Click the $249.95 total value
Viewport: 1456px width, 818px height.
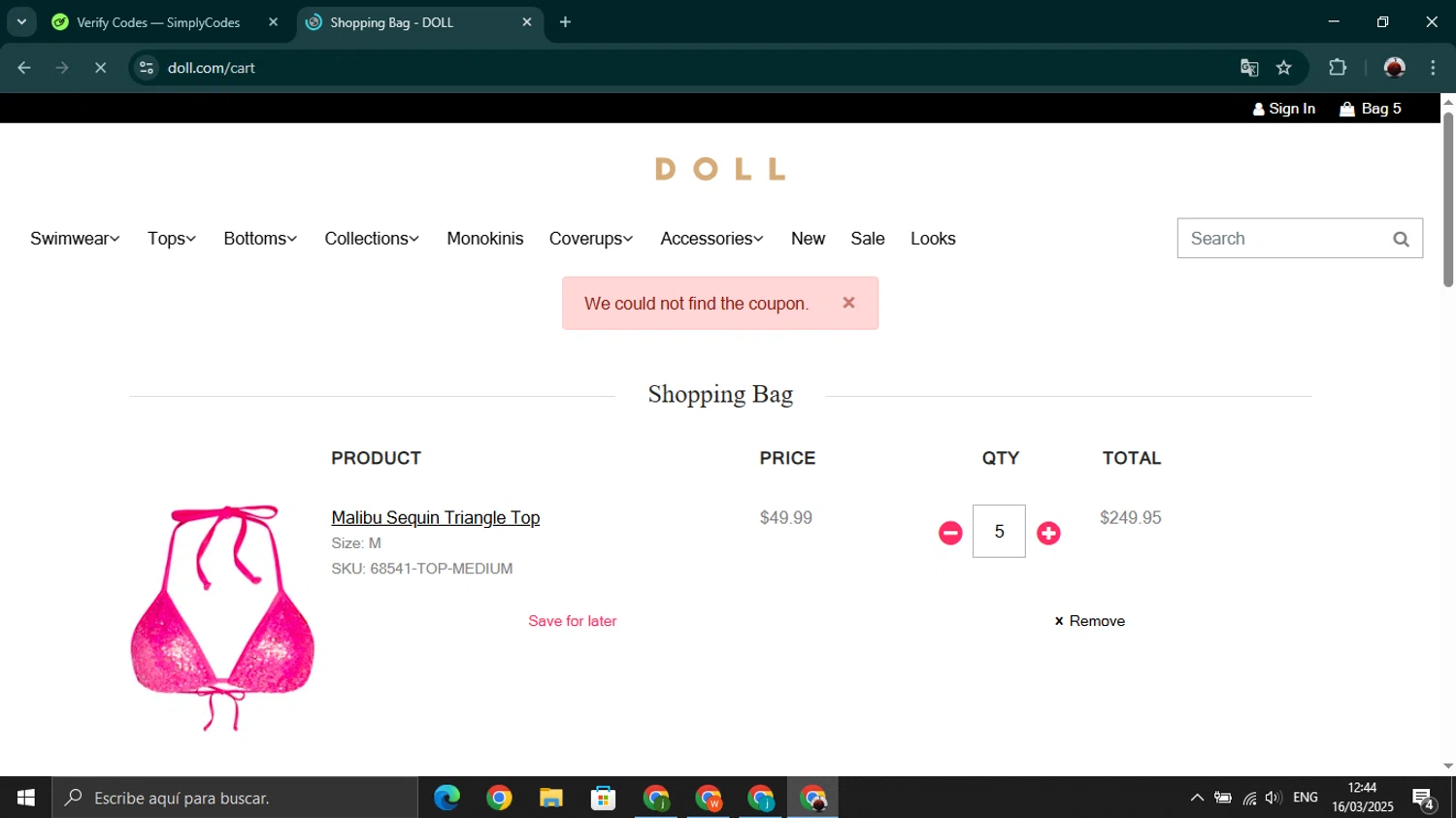[x=1131, y=518]
